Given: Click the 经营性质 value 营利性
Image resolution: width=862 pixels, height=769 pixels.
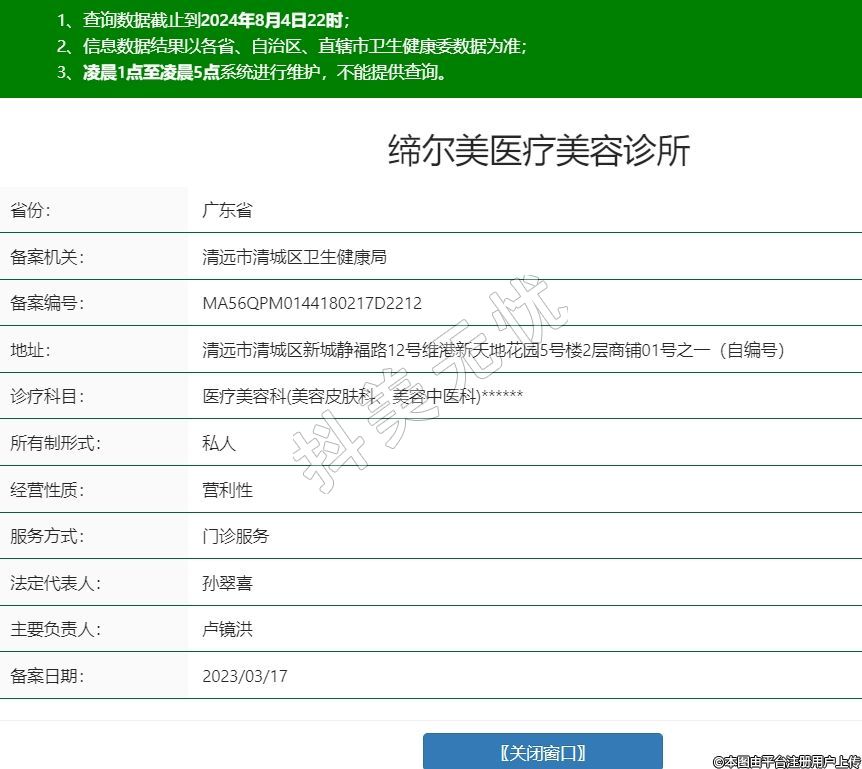Looking at the screenshot, I should [x=227, y=490].
